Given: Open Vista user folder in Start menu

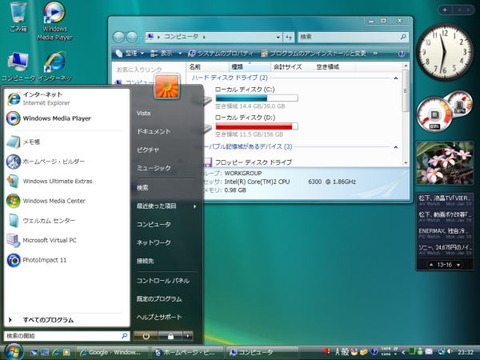Looking at the screenshot, I should tap(144, 113).
